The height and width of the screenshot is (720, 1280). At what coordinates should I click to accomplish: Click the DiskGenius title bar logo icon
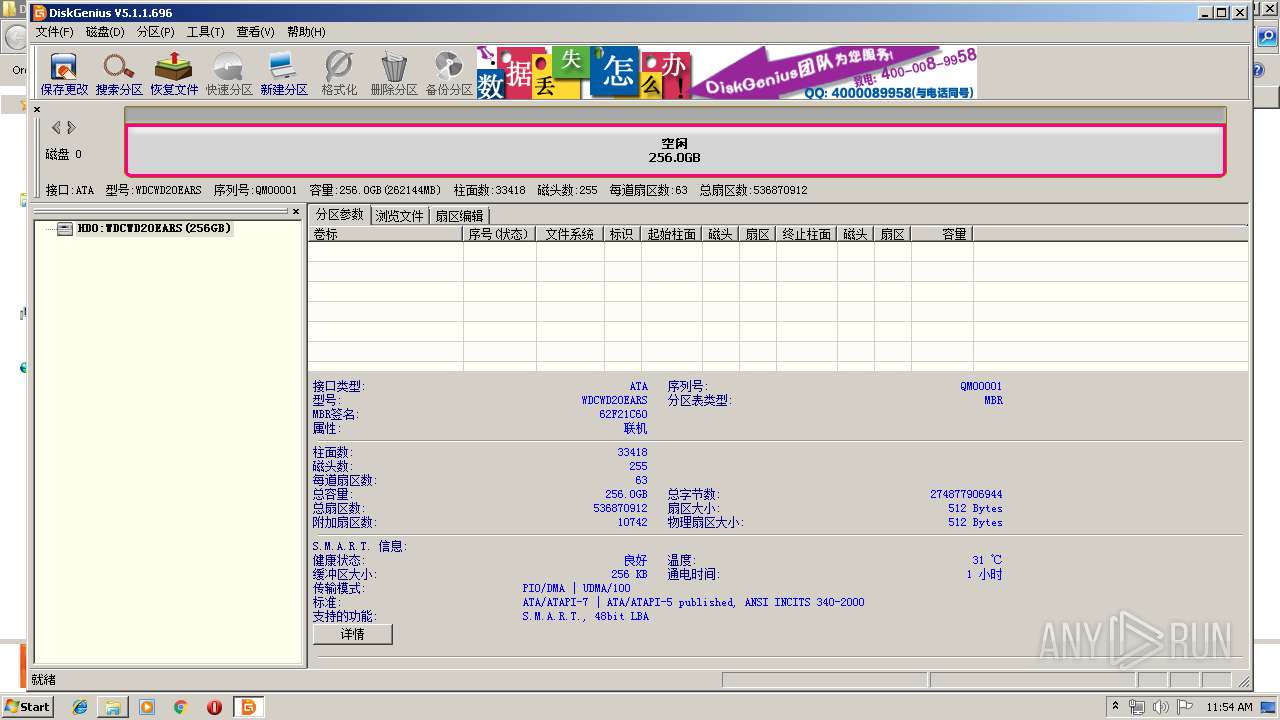coord(40,13)
